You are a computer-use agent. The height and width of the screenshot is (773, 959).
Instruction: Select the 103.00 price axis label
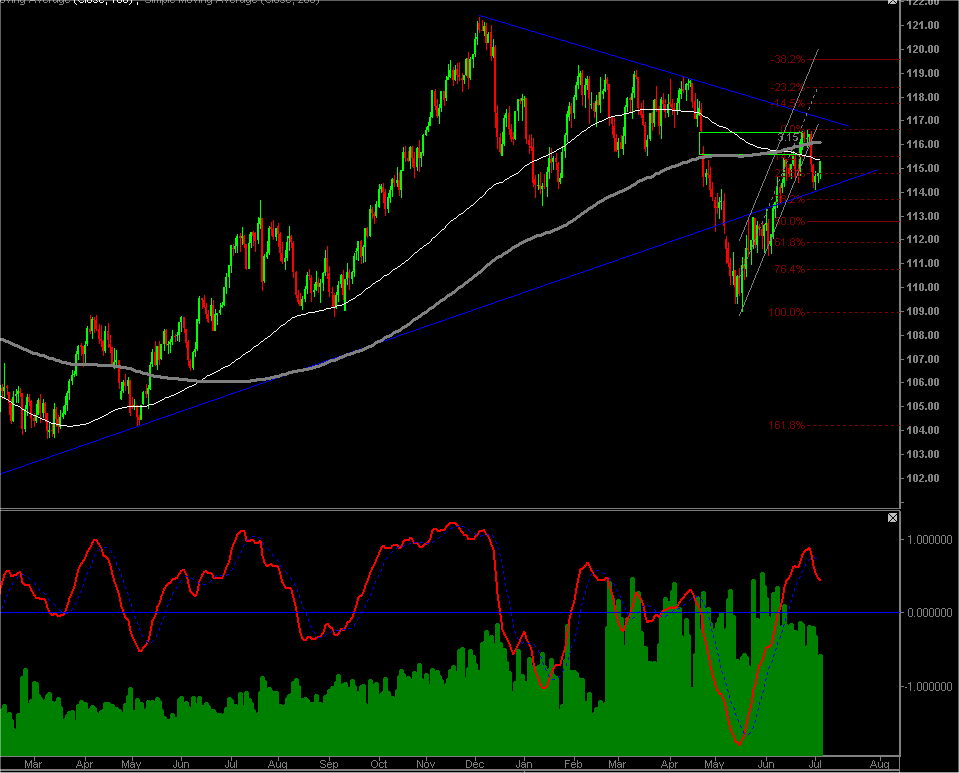(x=923, y=454)
